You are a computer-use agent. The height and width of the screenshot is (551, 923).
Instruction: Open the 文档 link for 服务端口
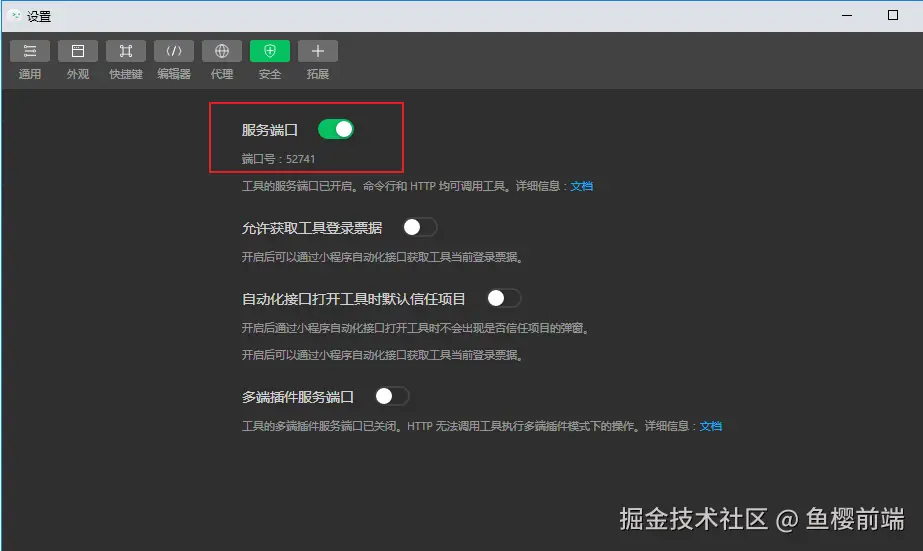582,186
